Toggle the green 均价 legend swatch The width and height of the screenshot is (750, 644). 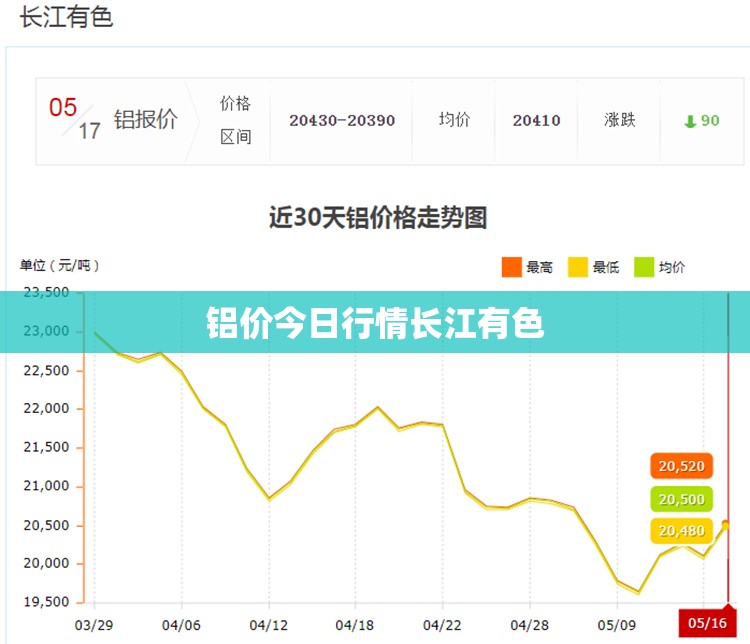[643, 267]
